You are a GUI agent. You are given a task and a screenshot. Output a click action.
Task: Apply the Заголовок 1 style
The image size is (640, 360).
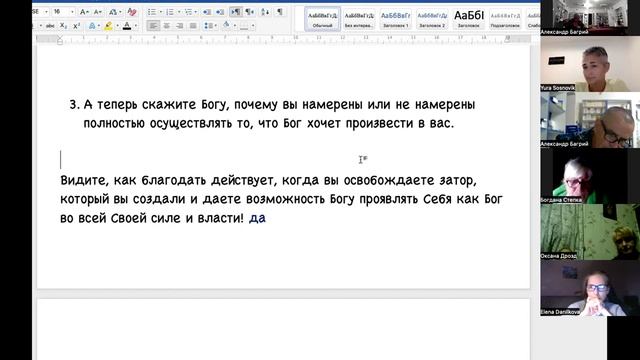tap(396, 19)
